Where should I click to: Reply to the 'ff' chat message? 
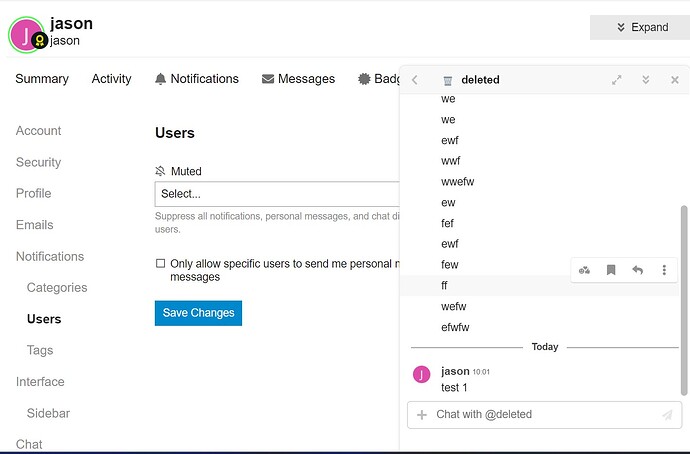[638, 270]
